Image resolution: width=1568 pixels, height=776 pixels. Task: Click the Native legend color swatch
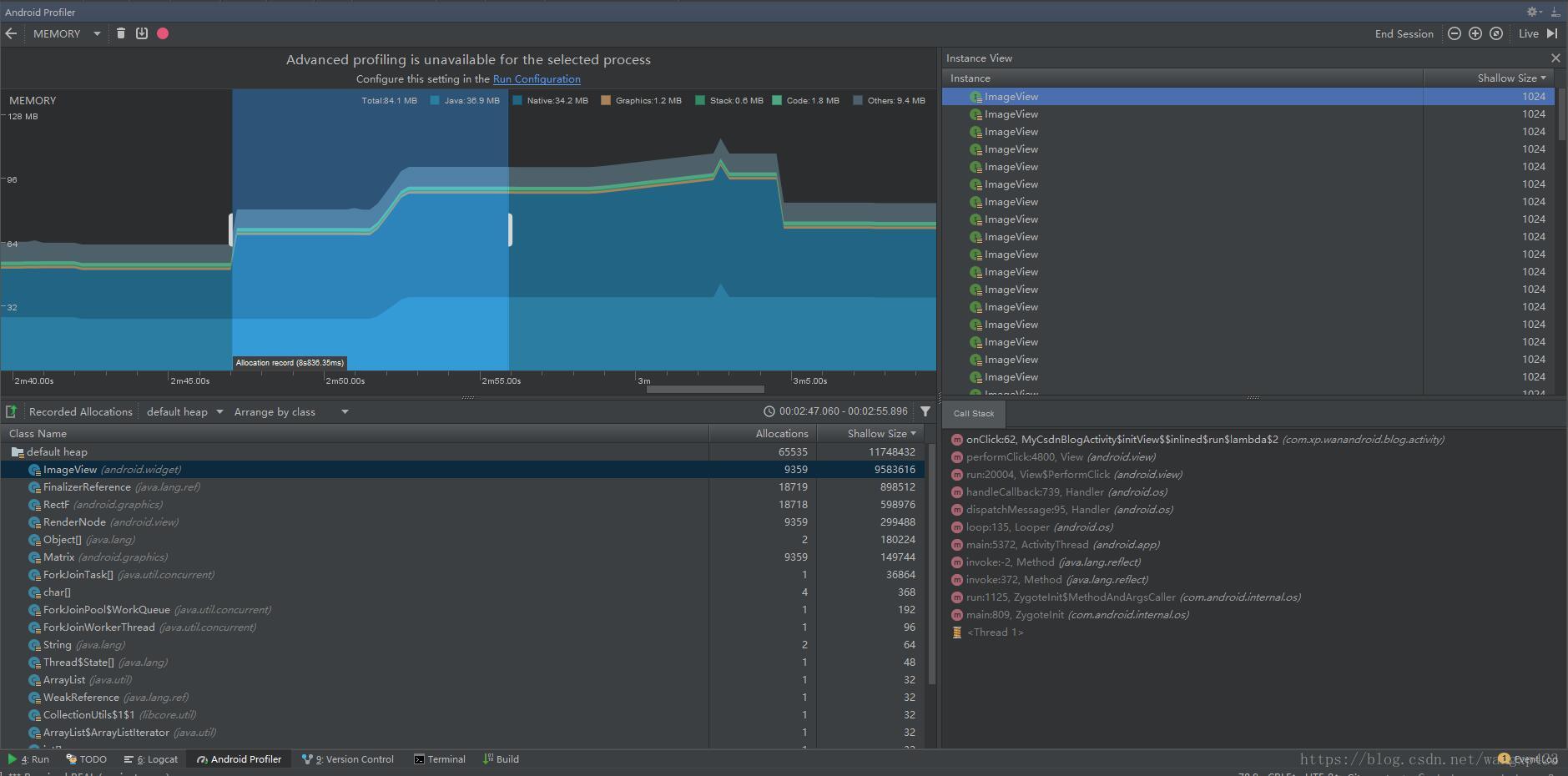coord(517,100)
